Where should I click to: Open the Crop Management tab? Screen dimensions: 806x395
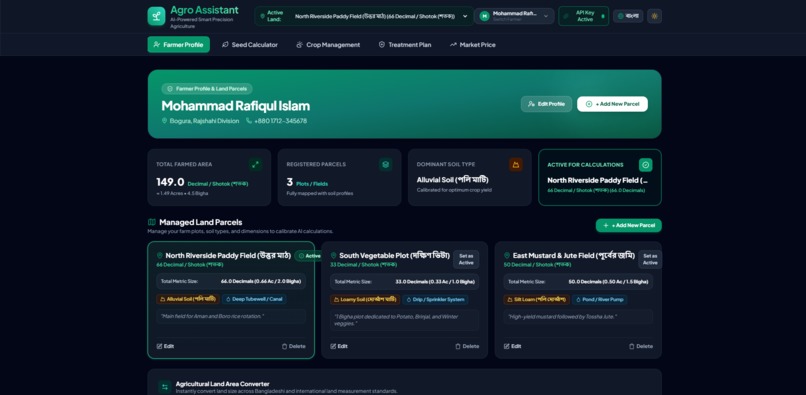click(x=328, y=45)
